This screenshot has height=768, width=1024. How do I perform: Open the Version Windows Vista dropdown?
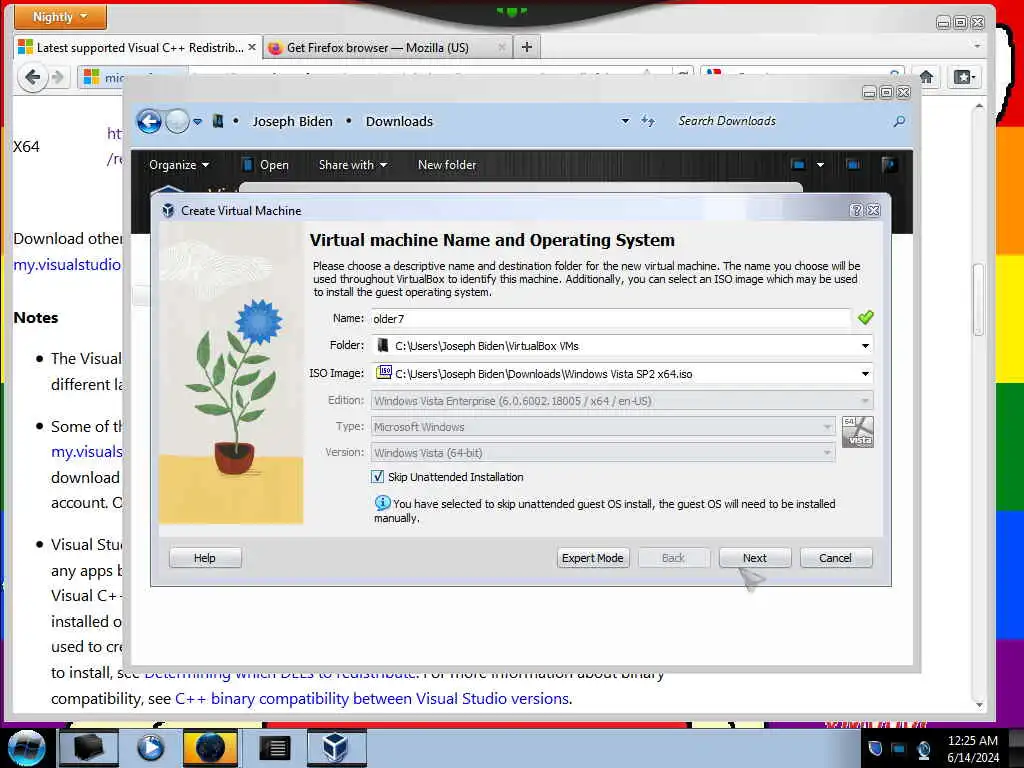pyautogui.click(x=603, y=453)
